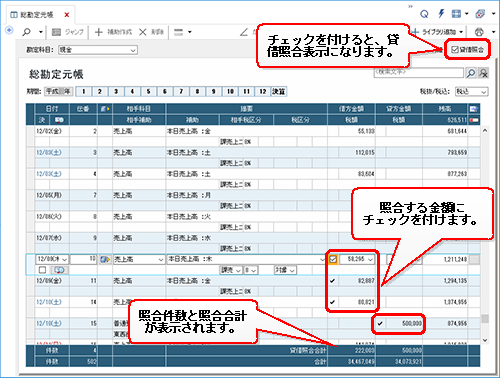Select period month 9 tab
500x378 pixels.
pos(214,91)
